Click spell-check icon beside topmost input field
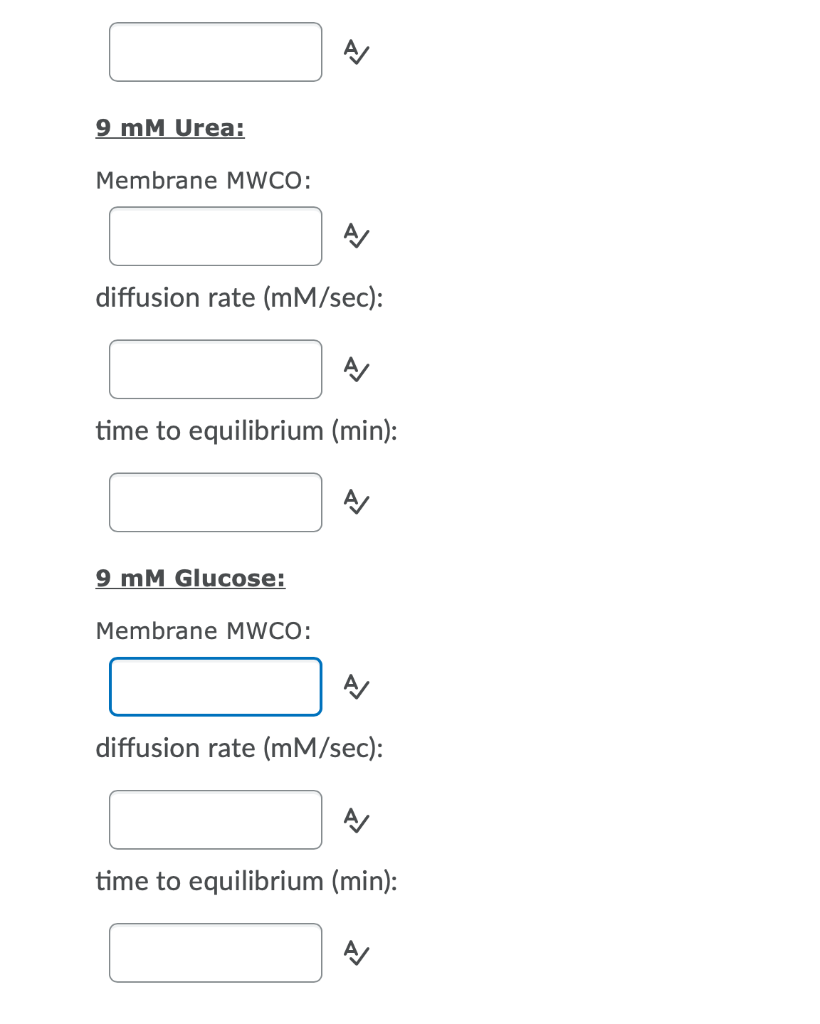The image size is (820, 1024). (352, 52)
